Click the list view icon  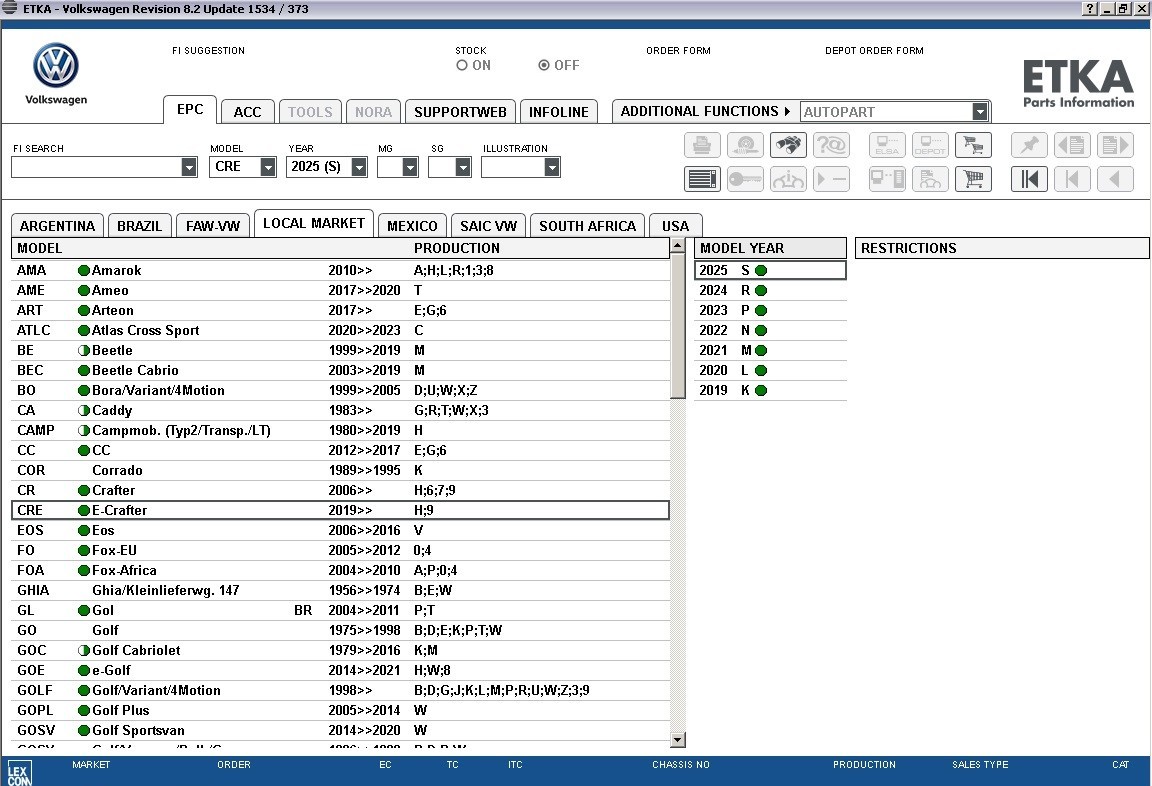[702, 179]
